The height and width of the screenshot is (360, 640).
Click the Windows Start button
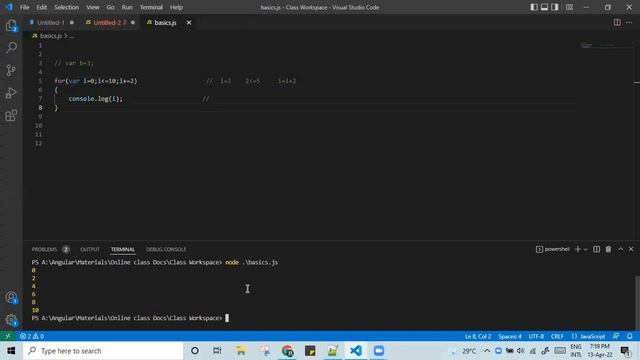tap(11, 351)
